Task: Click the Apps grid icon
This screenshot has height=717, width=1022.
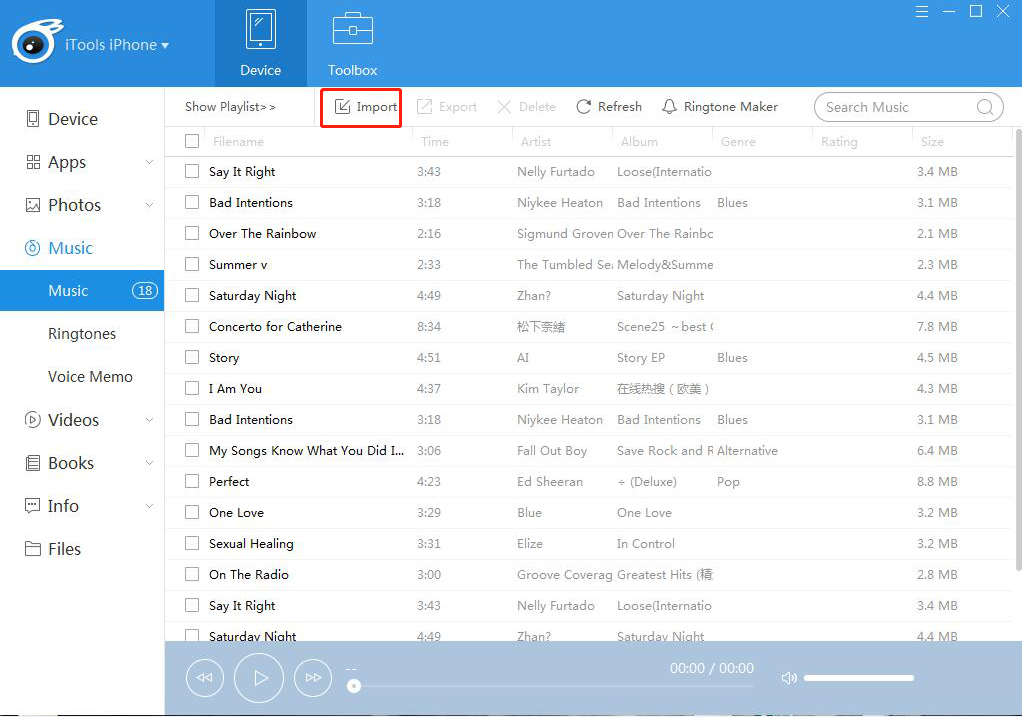Action: tap(33, 162)
